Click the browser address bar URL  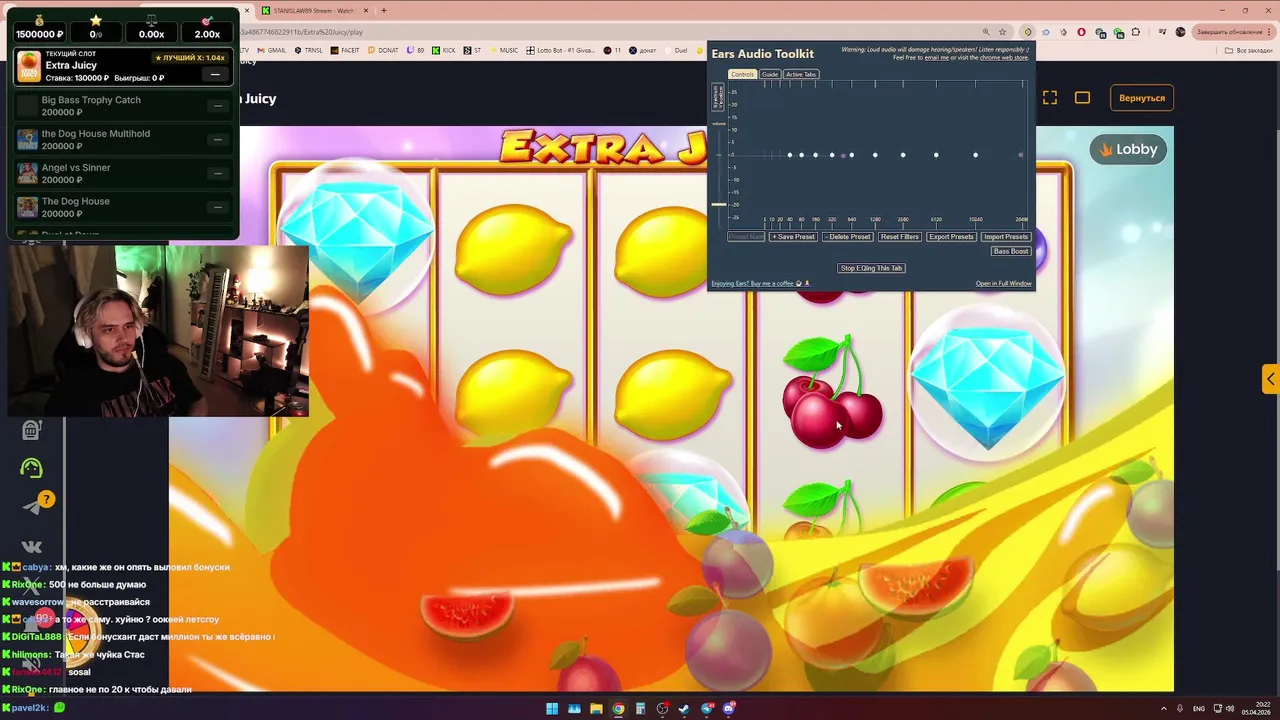click(301, 32)
